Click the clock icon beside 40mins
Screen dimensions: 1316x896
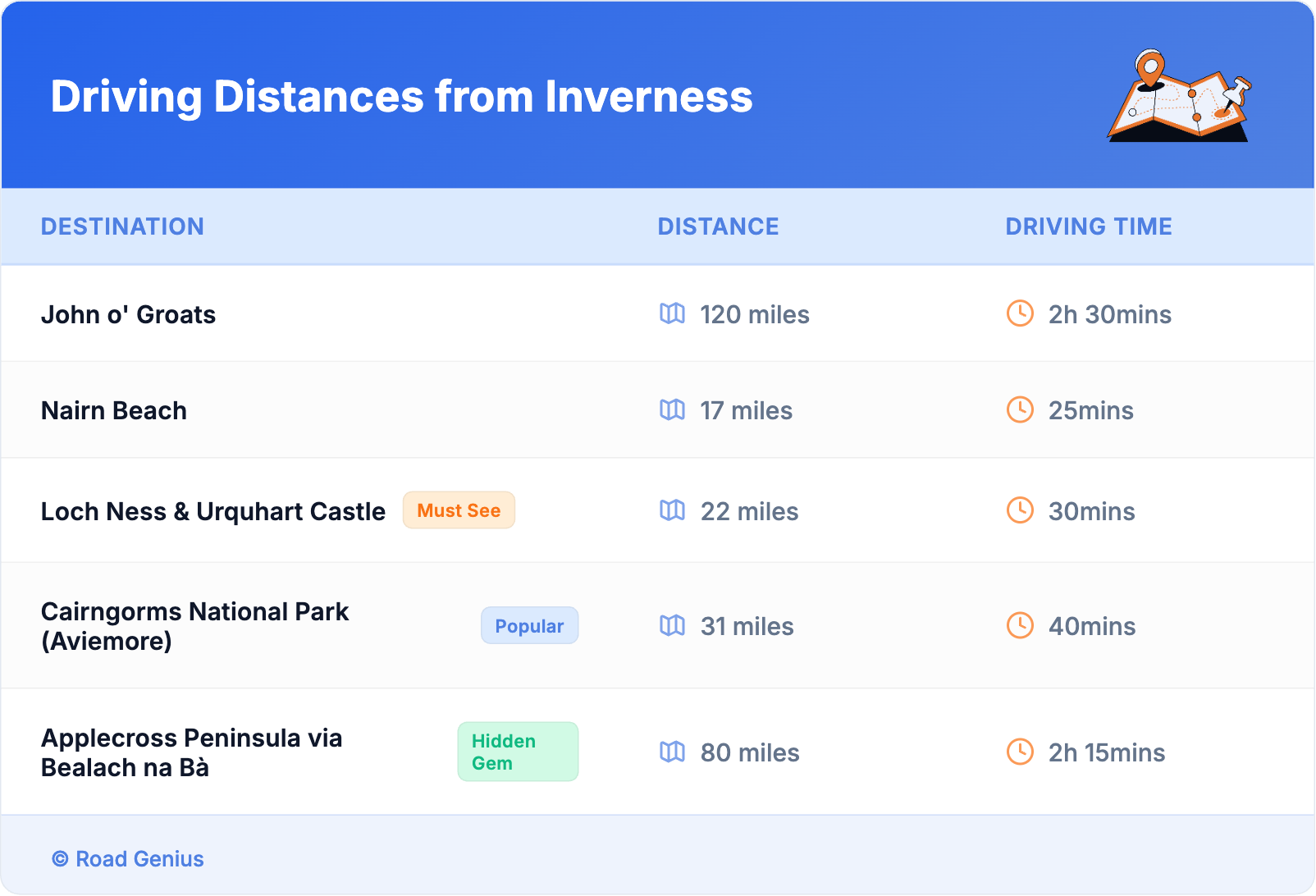[x=1020, y=625]
